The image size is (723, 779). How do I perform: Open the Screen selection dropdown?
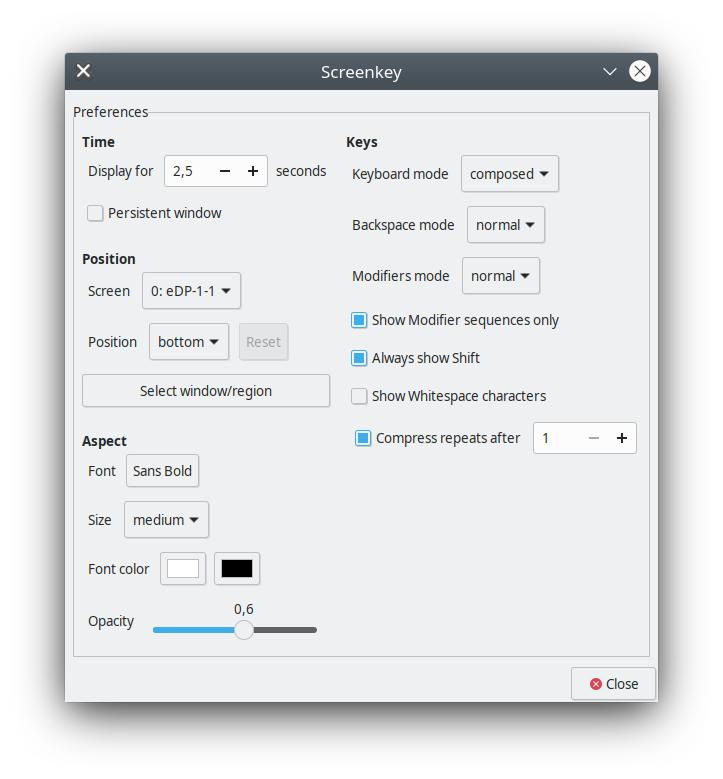click(x=191, y=291)
